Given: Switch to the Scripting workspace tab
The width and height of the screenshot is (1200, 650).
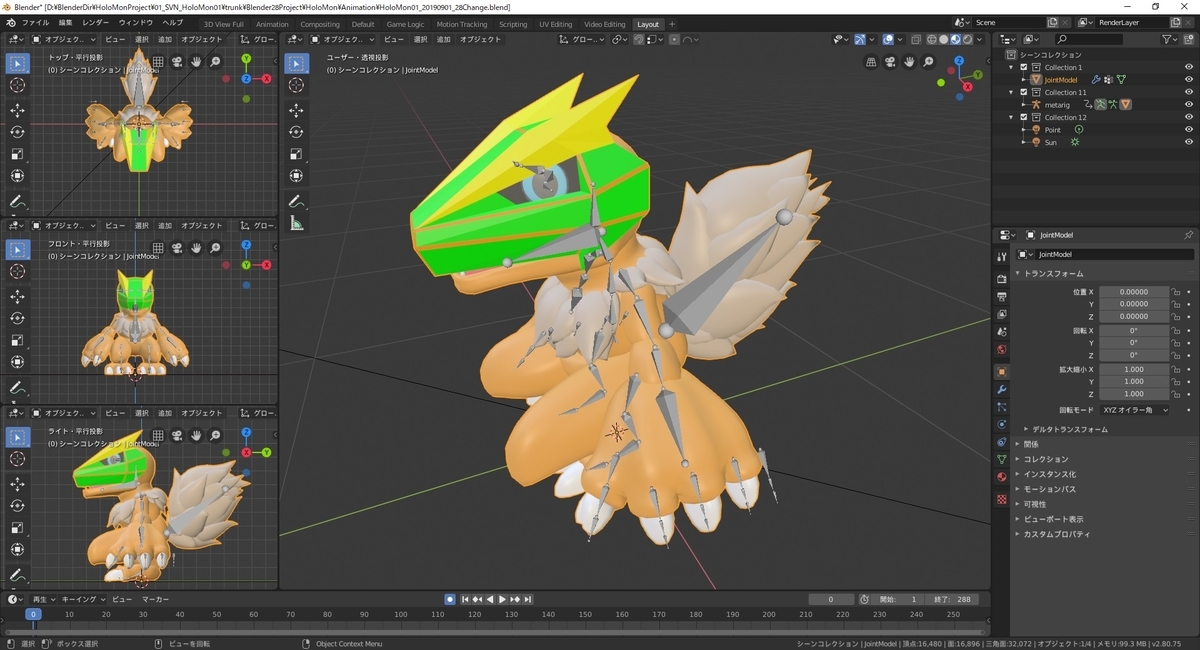Looking at the screenshot, I should point(513,24).
